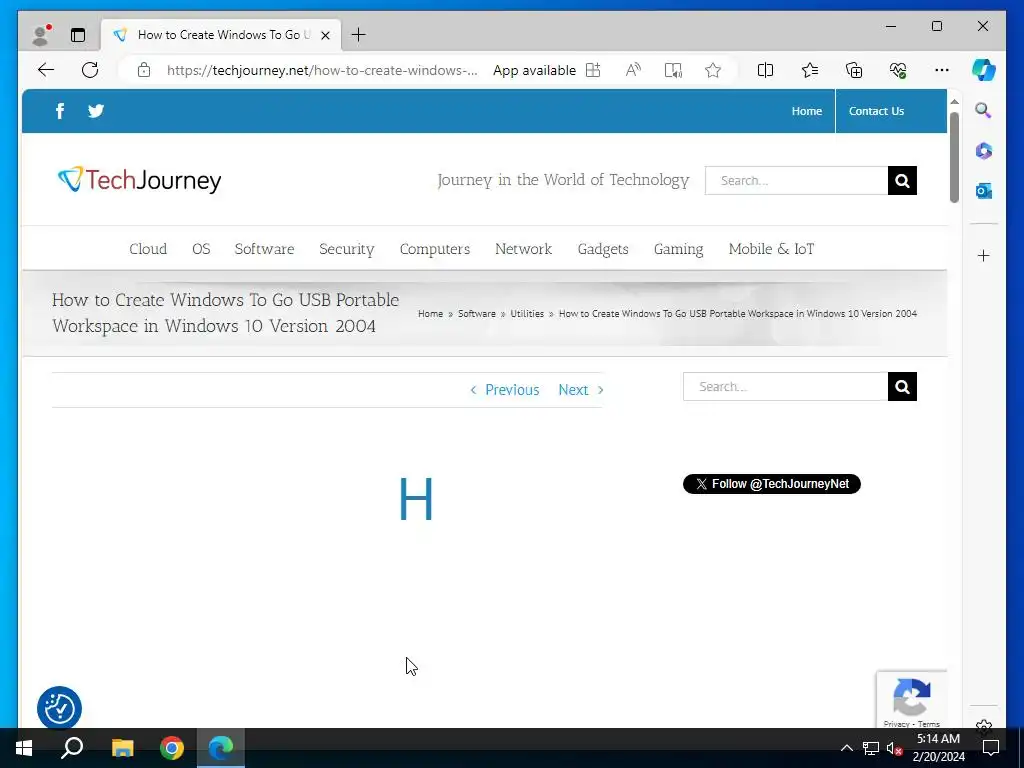Open Browser essentials heart icon

898,70
